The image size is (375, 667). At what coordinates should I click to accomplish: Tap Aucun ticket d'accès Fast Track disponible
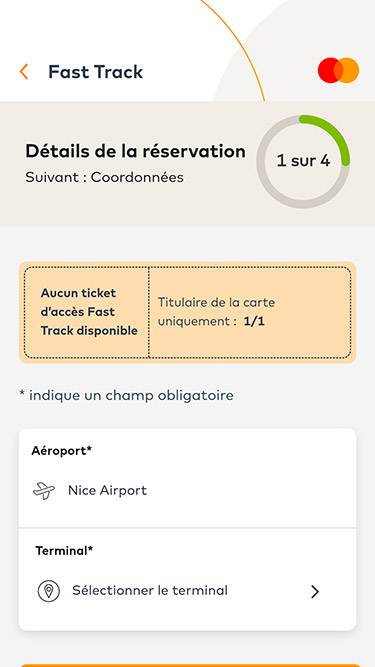89,312
